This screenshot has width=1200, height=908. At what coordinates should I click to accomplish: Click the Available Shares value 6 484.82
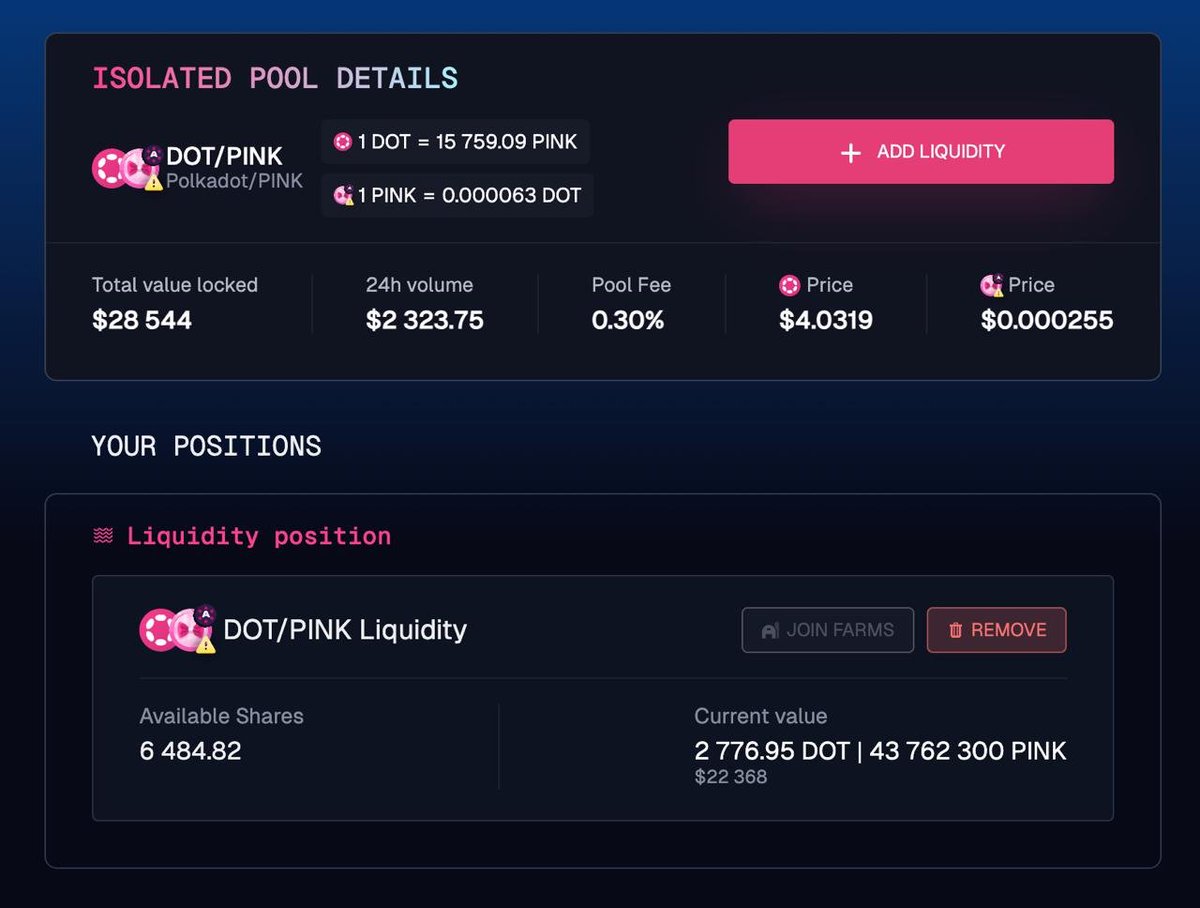tap(190, 751)
